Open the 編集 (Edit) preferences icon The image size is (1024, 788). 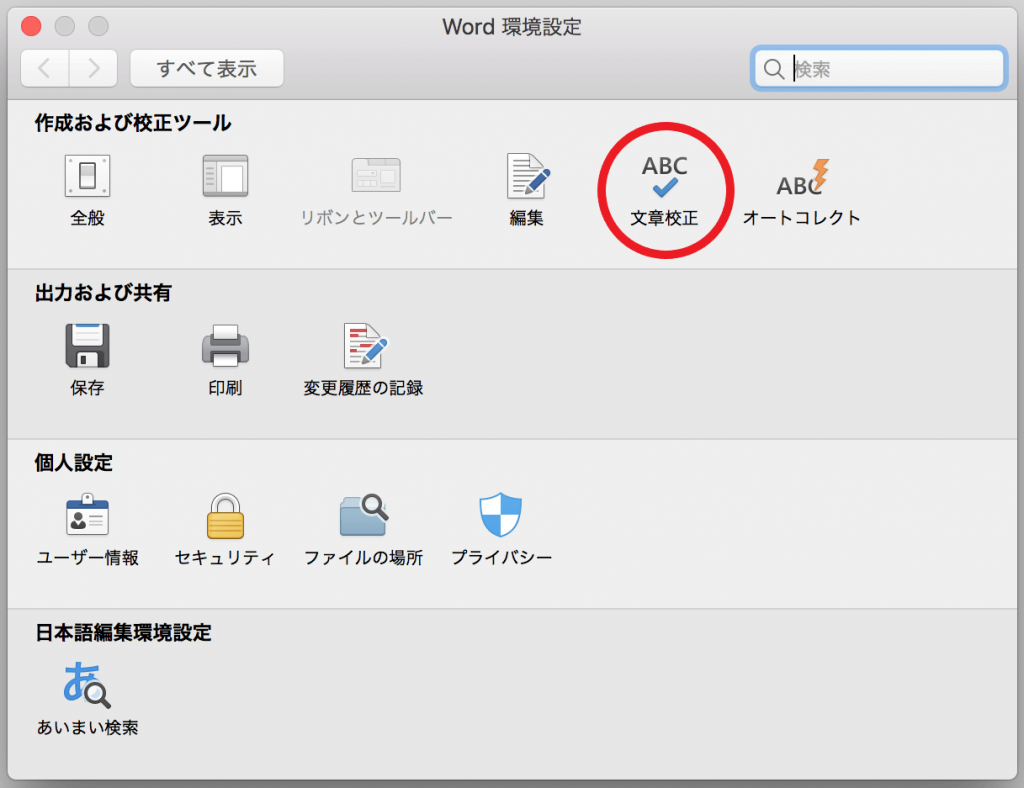pos(528,176)
